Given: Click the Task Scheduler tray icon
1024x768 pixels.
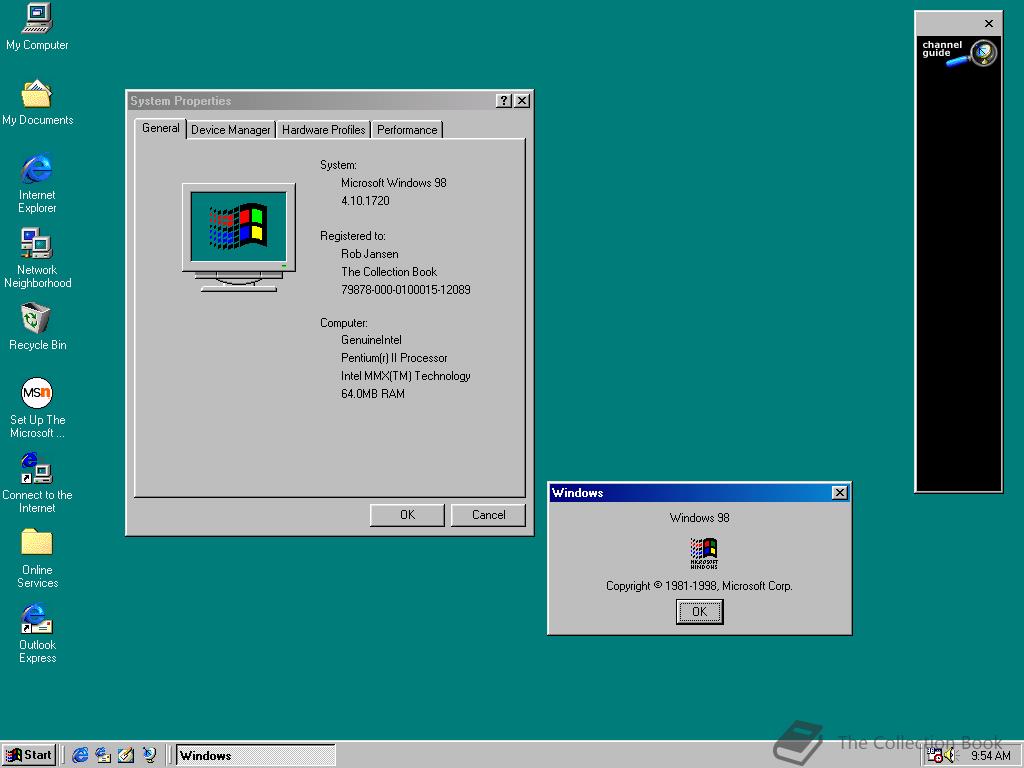Looking at the screenshot, I should tap(935, 755).
